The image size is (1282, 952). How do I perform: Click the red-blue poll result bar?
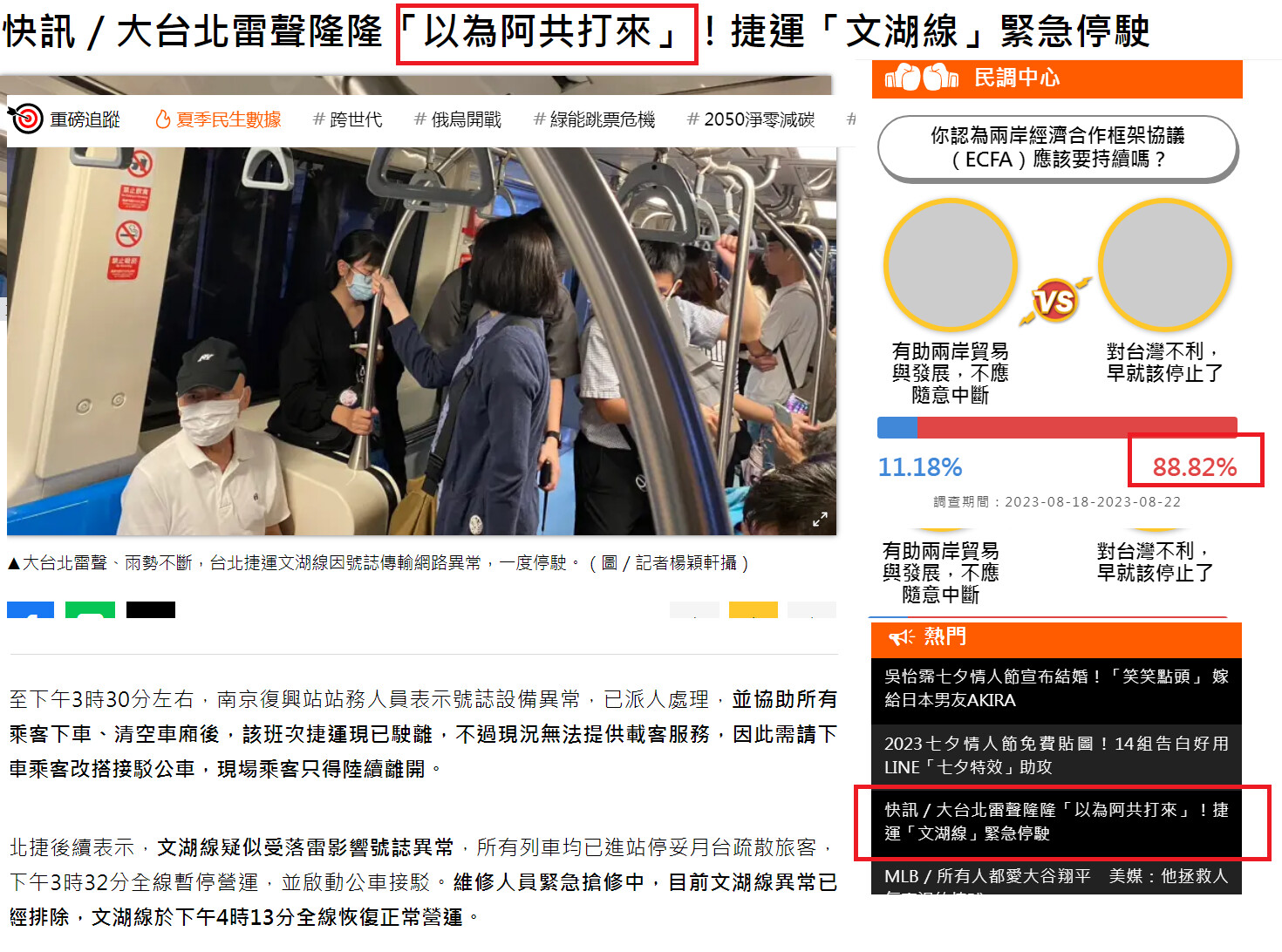point(1057,427)
